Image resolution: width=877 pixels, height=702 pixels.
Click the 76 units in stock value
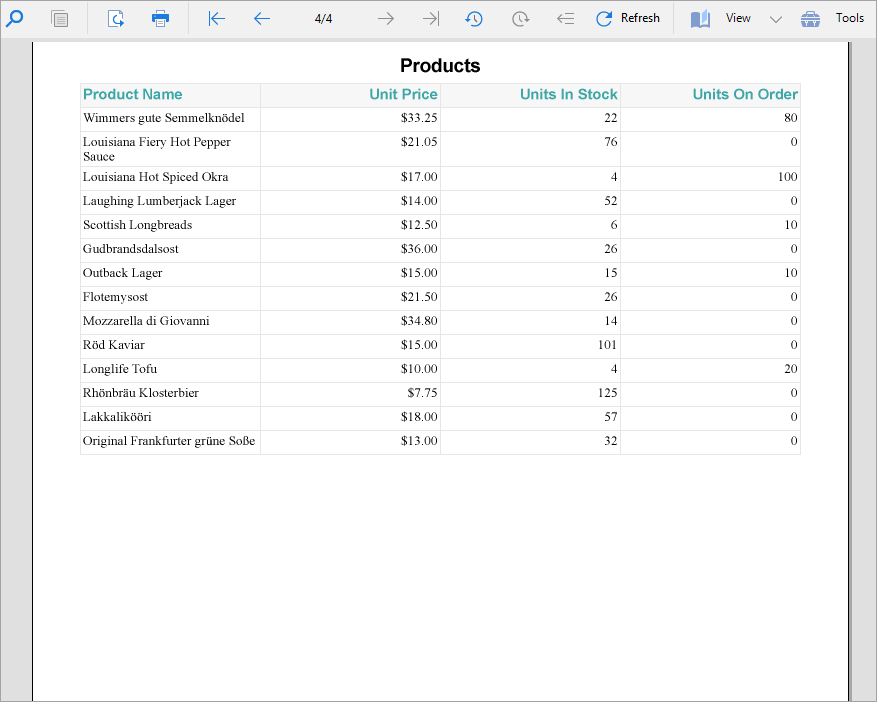(x=611, y=142)
